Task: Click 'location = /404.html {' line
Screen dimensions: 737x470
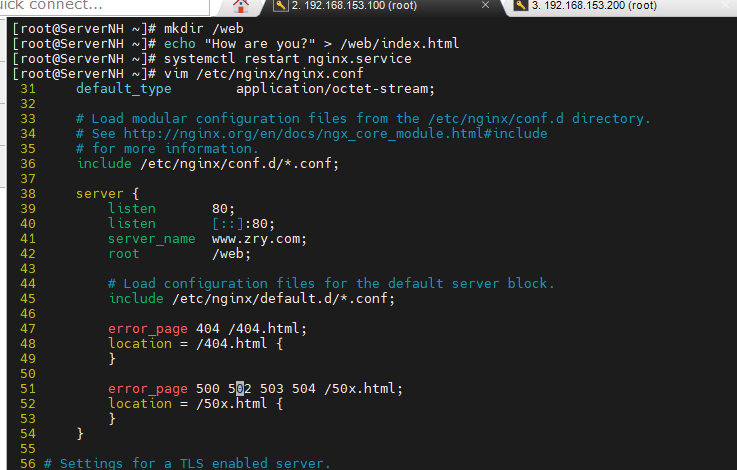Action: 196,344
